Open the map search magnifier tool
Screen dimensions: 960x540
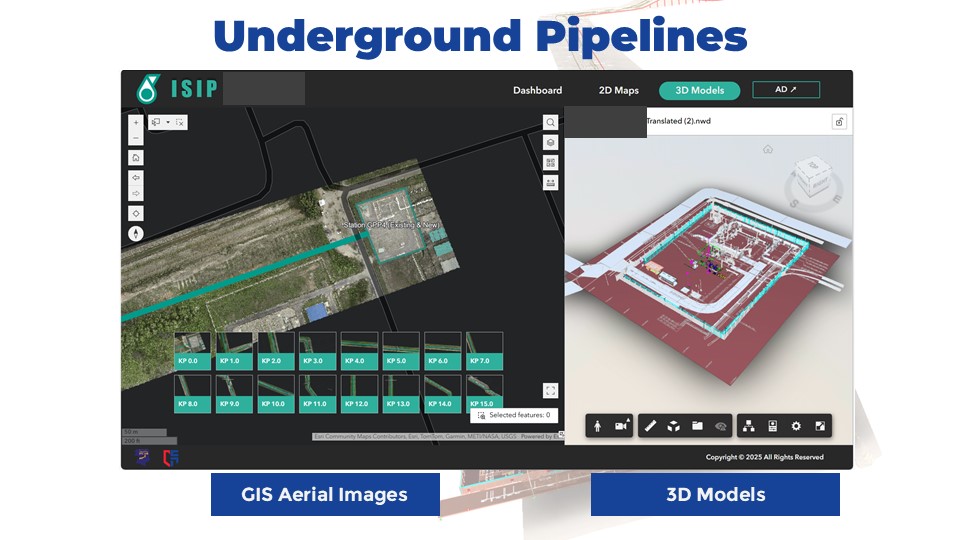550,122
